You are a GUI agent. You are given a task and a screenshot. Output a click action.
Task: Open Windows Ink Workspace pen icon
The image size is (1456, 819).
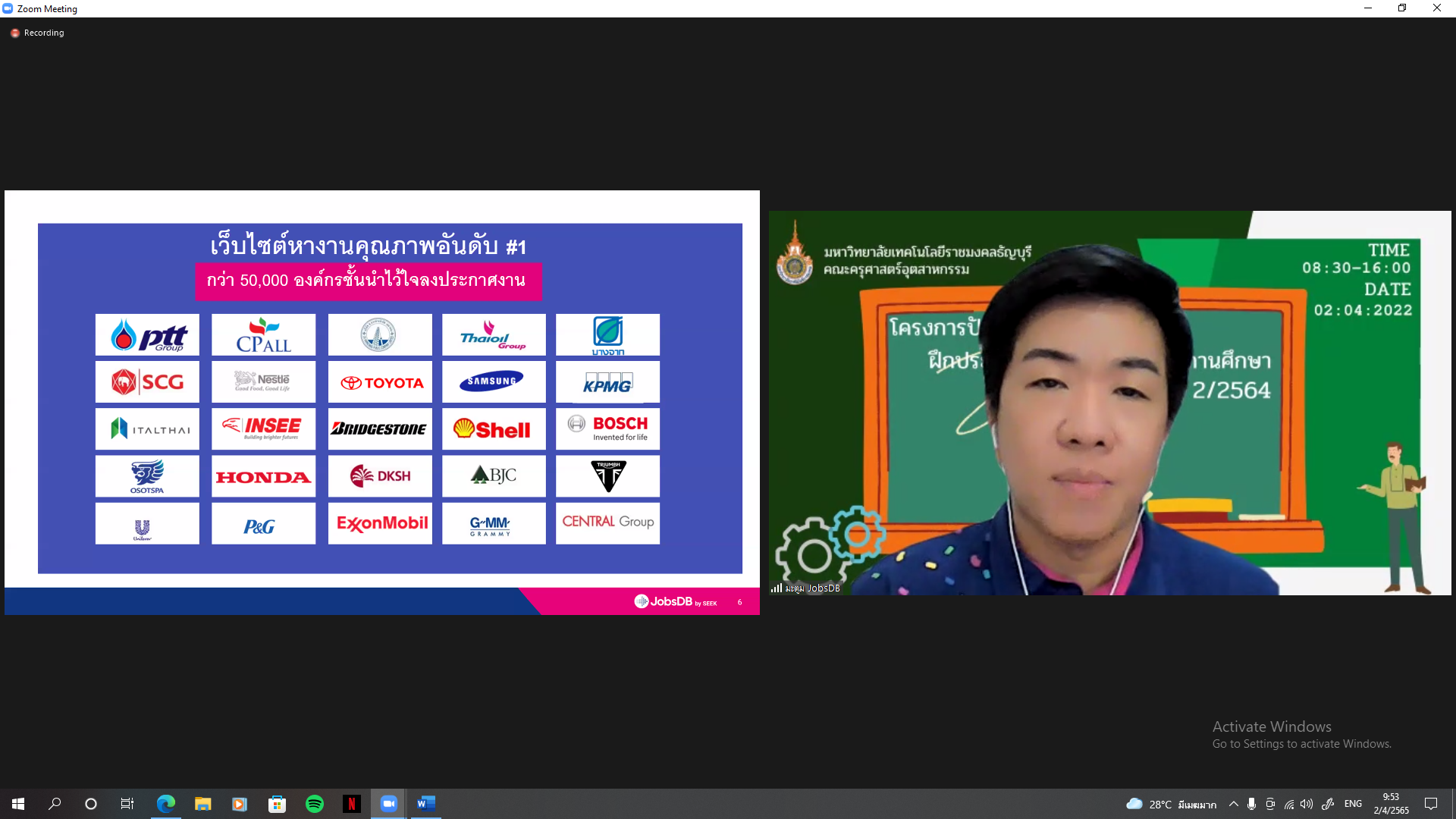(1328, 804)
